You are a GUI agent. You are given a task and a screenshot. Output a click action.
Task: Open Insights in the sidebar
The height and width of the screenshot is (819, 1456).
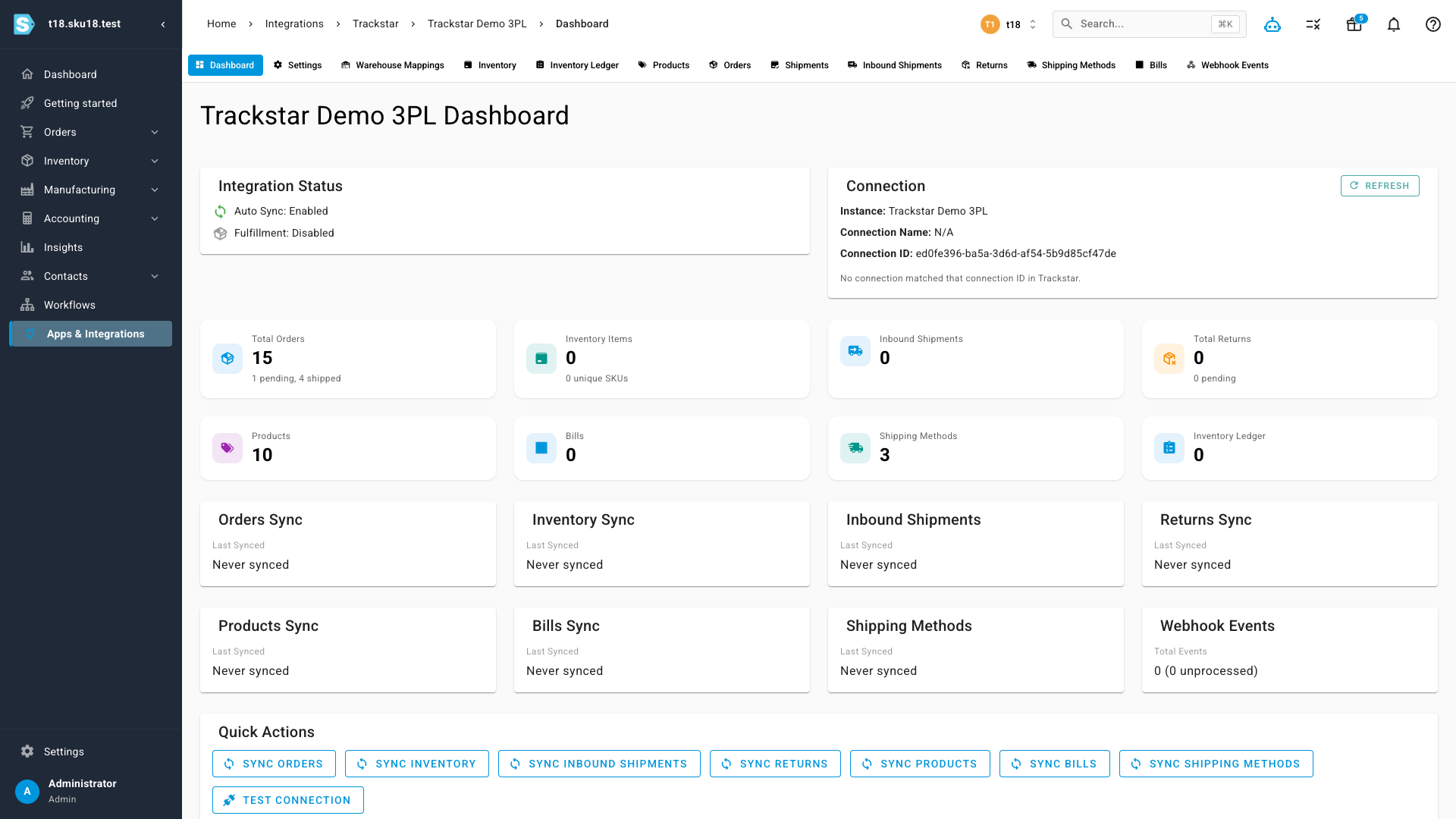click(x=91, y=247)
